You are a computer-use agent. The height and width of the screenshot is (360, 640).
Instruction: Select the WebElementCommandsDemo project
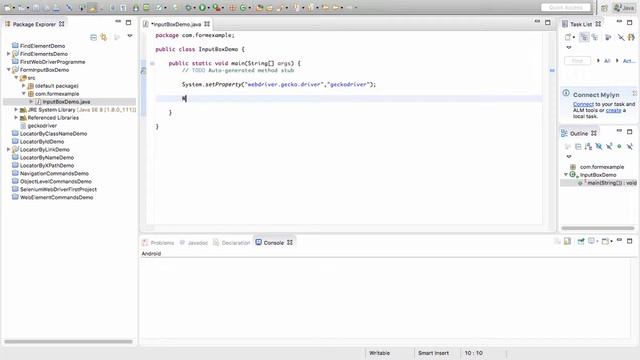coord(56,197)
